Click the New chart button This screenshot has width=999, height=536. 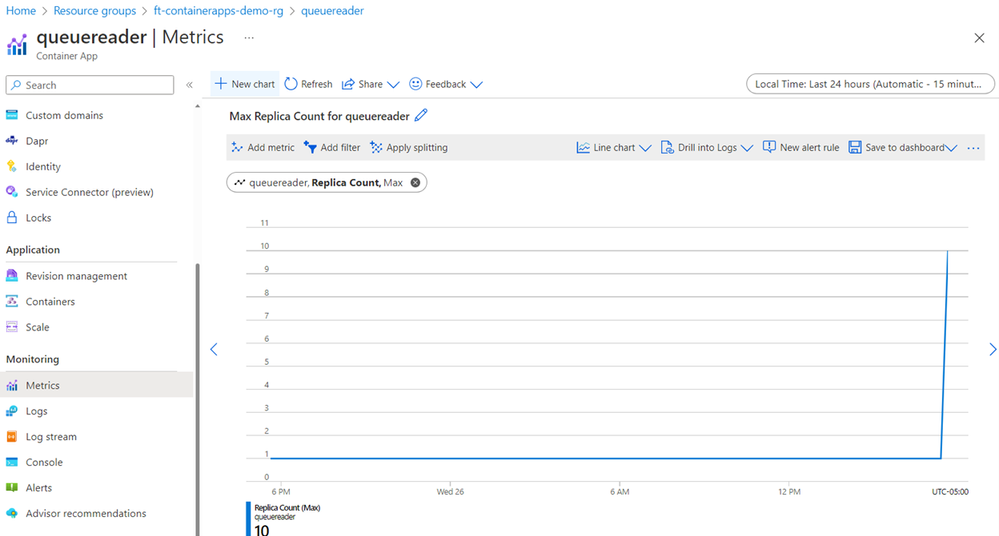(x=245, y=84)
